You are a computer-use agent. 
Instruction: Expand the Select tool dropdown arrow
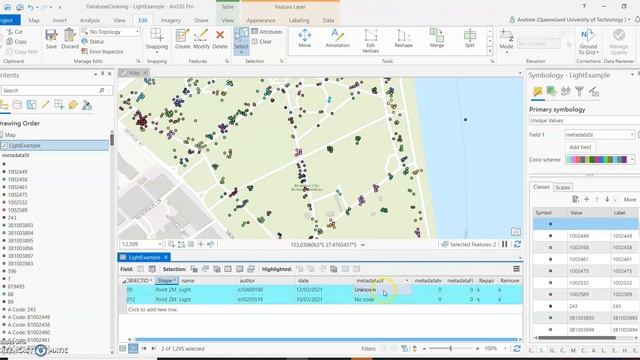point(241,52)
